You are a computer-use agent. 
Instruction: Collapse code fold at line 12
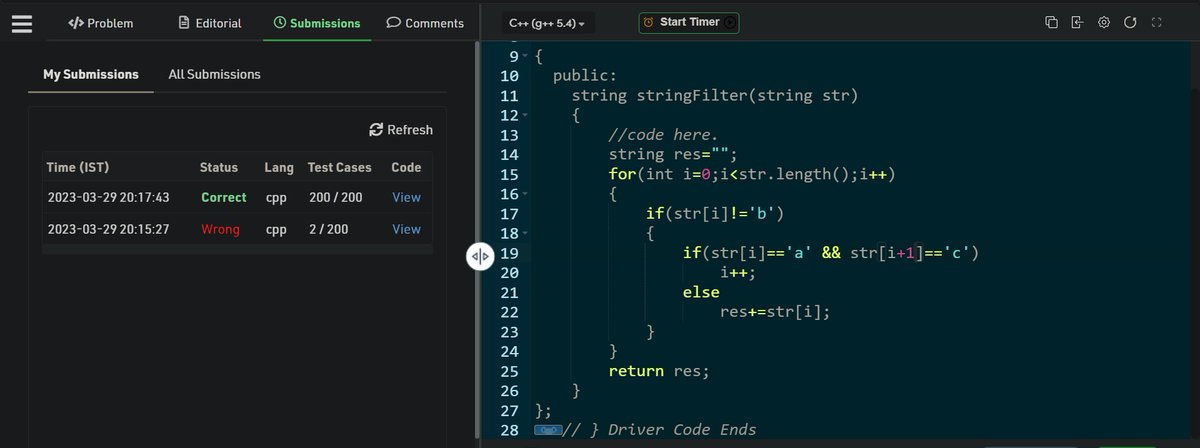[525, 115]
